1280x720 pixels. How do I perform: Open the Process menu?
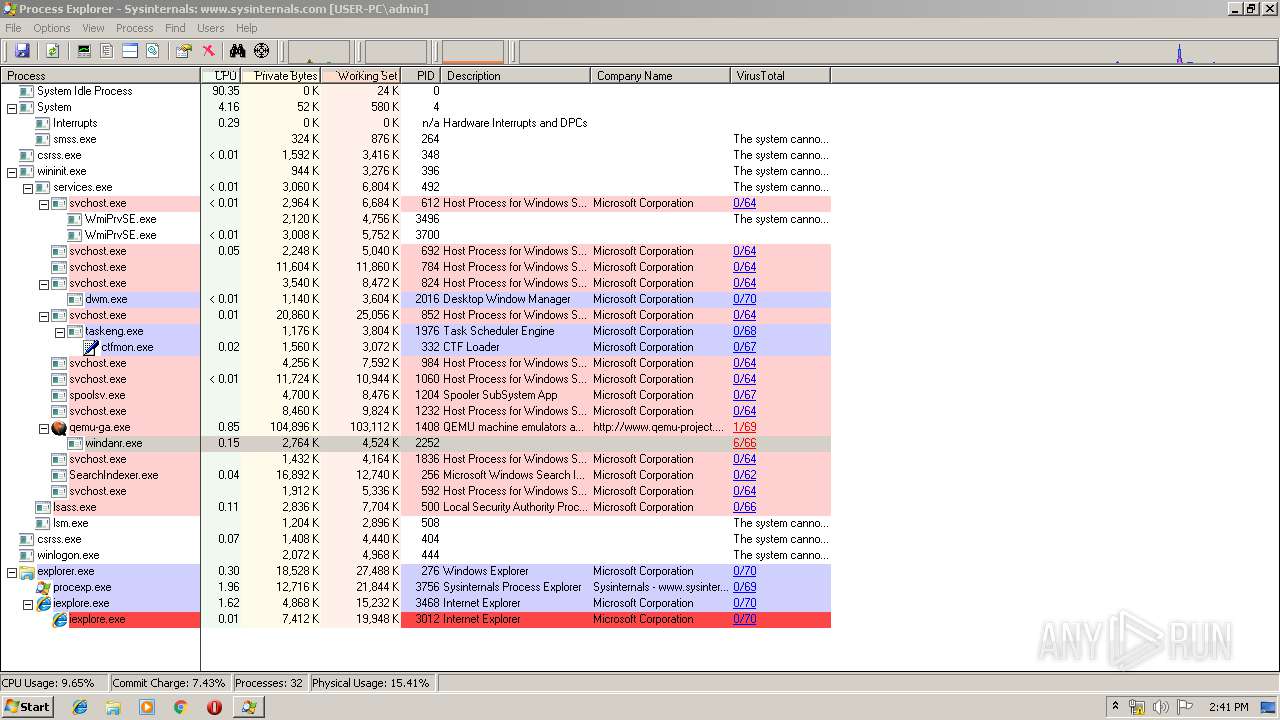[135, 28]
